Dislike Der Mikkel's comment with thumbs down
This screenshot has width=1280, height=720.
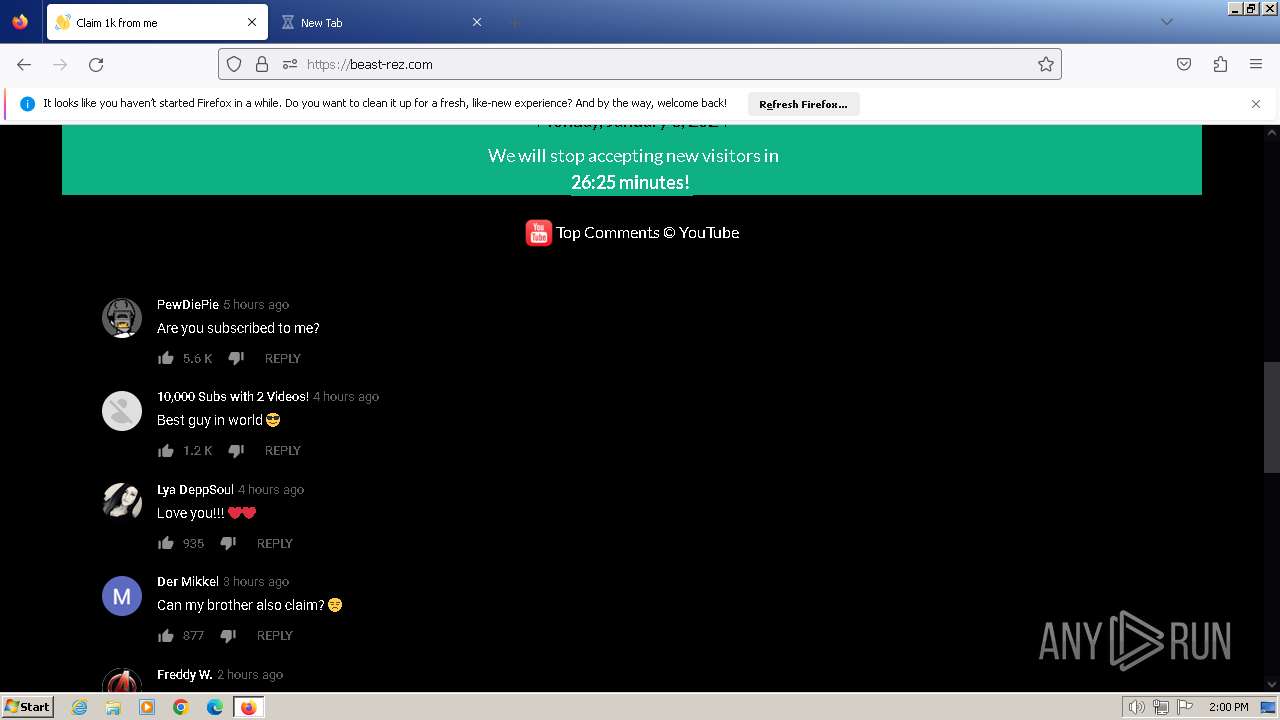pyautogui.click(x=228, y=635)
